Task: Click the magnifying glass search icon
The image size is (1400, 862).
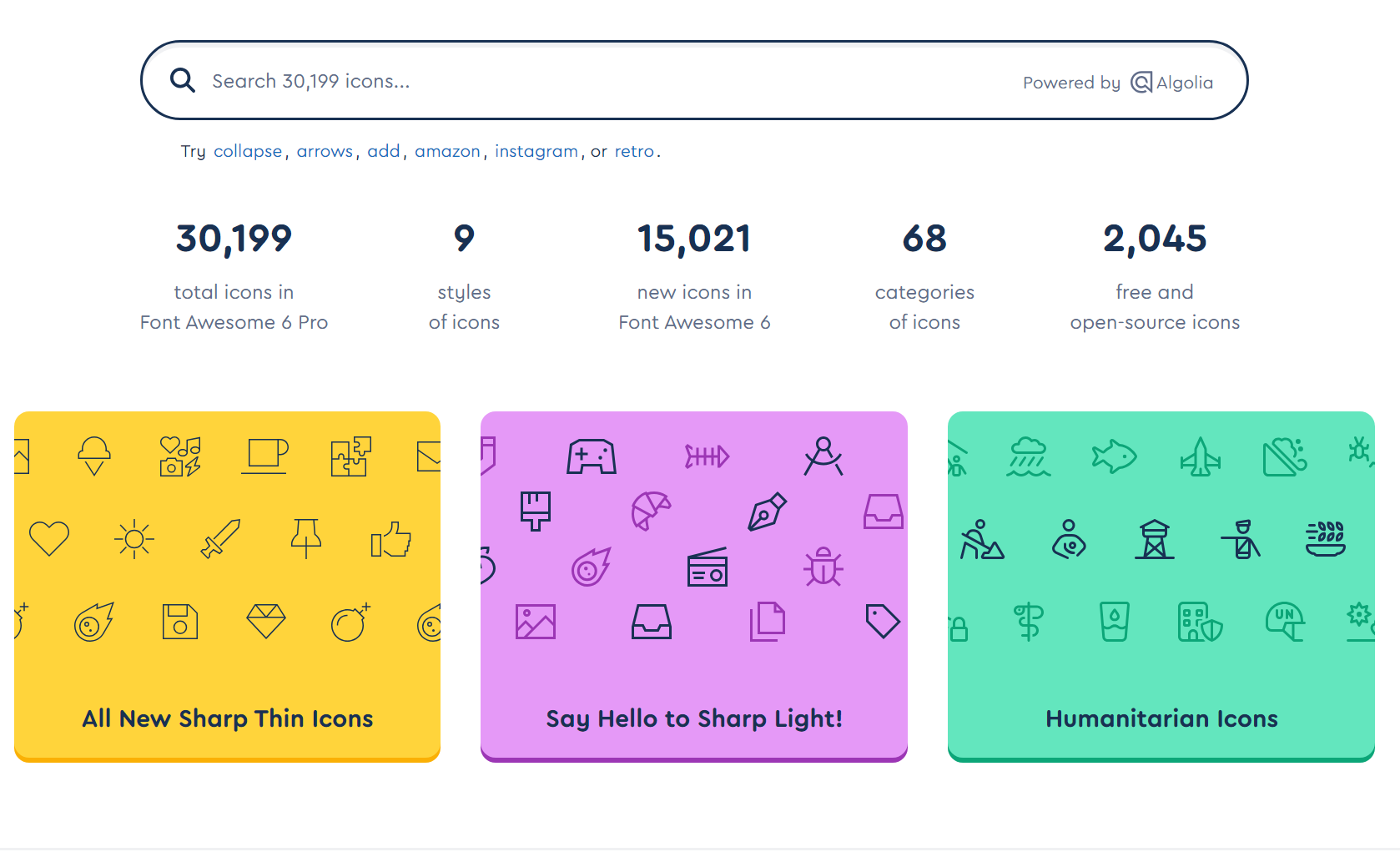Action: (183, 80)
